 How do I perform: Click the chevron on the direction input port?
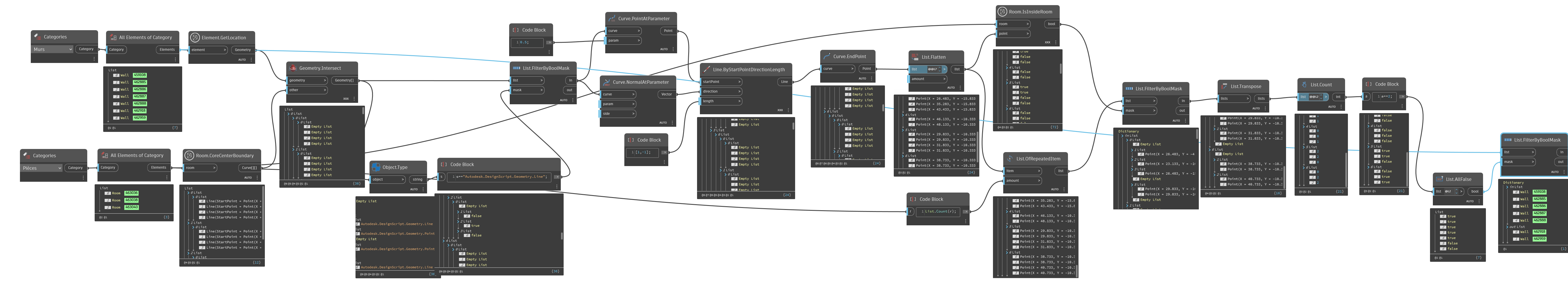(x=739, y=91)
